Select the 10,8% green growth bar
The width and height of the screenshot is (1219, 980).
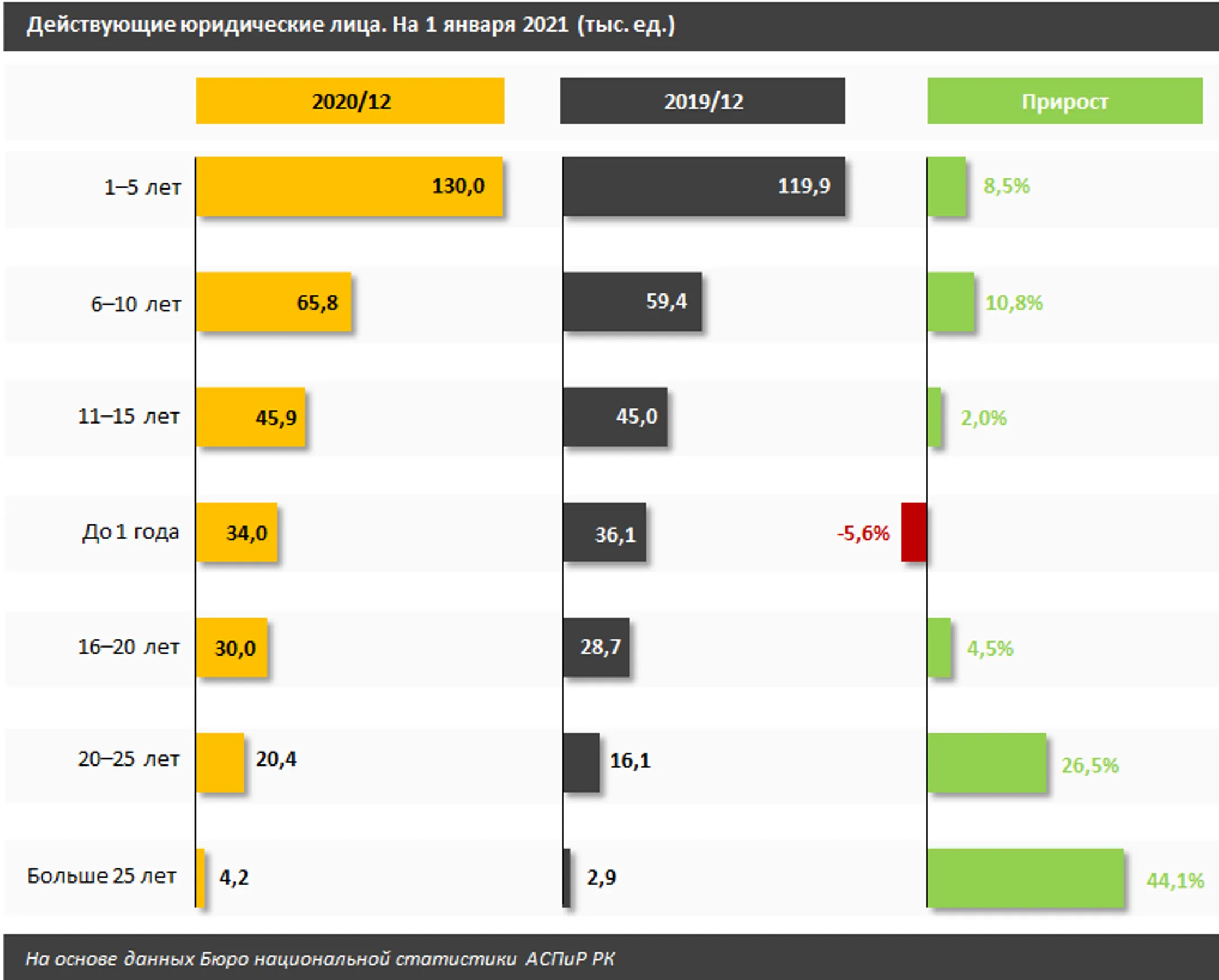(950, 302)
